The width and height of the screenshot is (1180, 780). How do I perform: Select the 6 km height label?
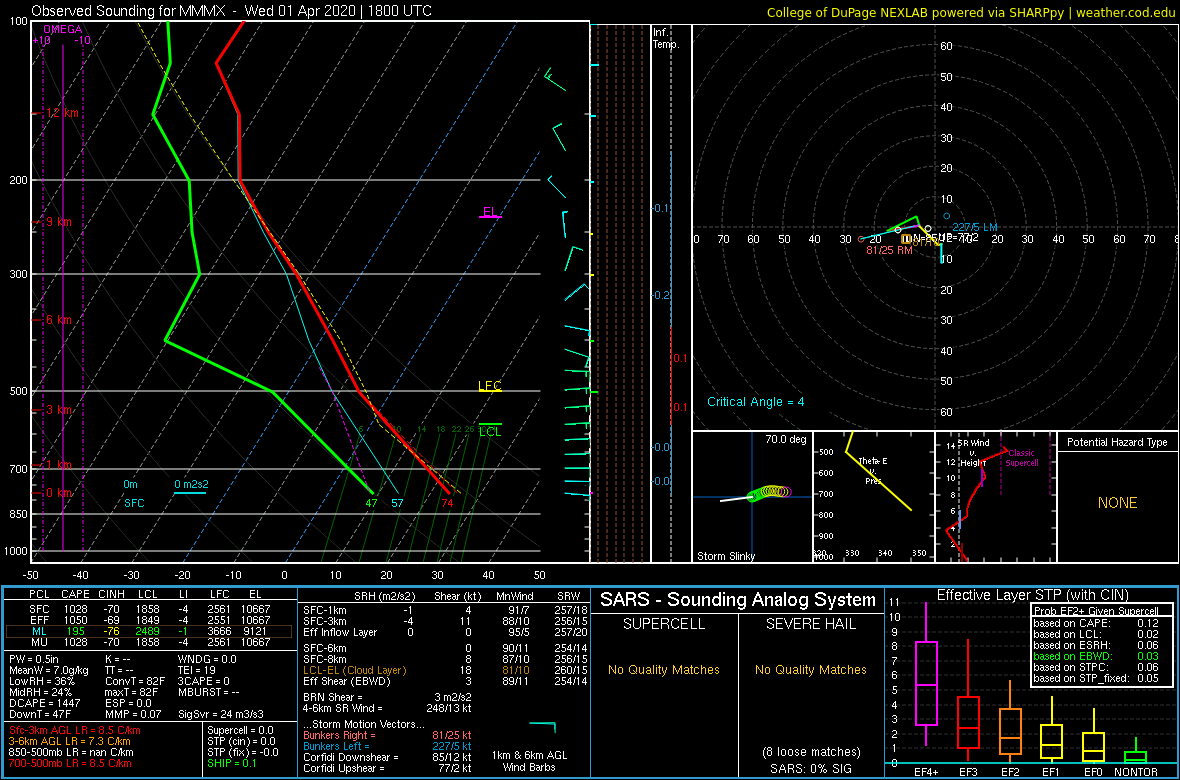coord(58,320)
